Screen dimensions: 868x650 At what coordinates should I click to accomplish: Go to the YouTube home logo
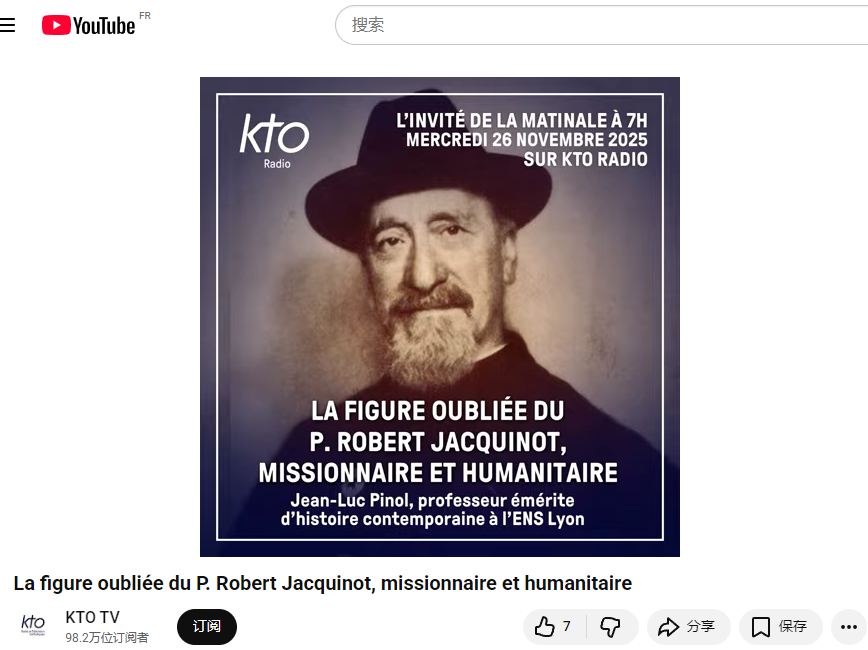[89, 25]
